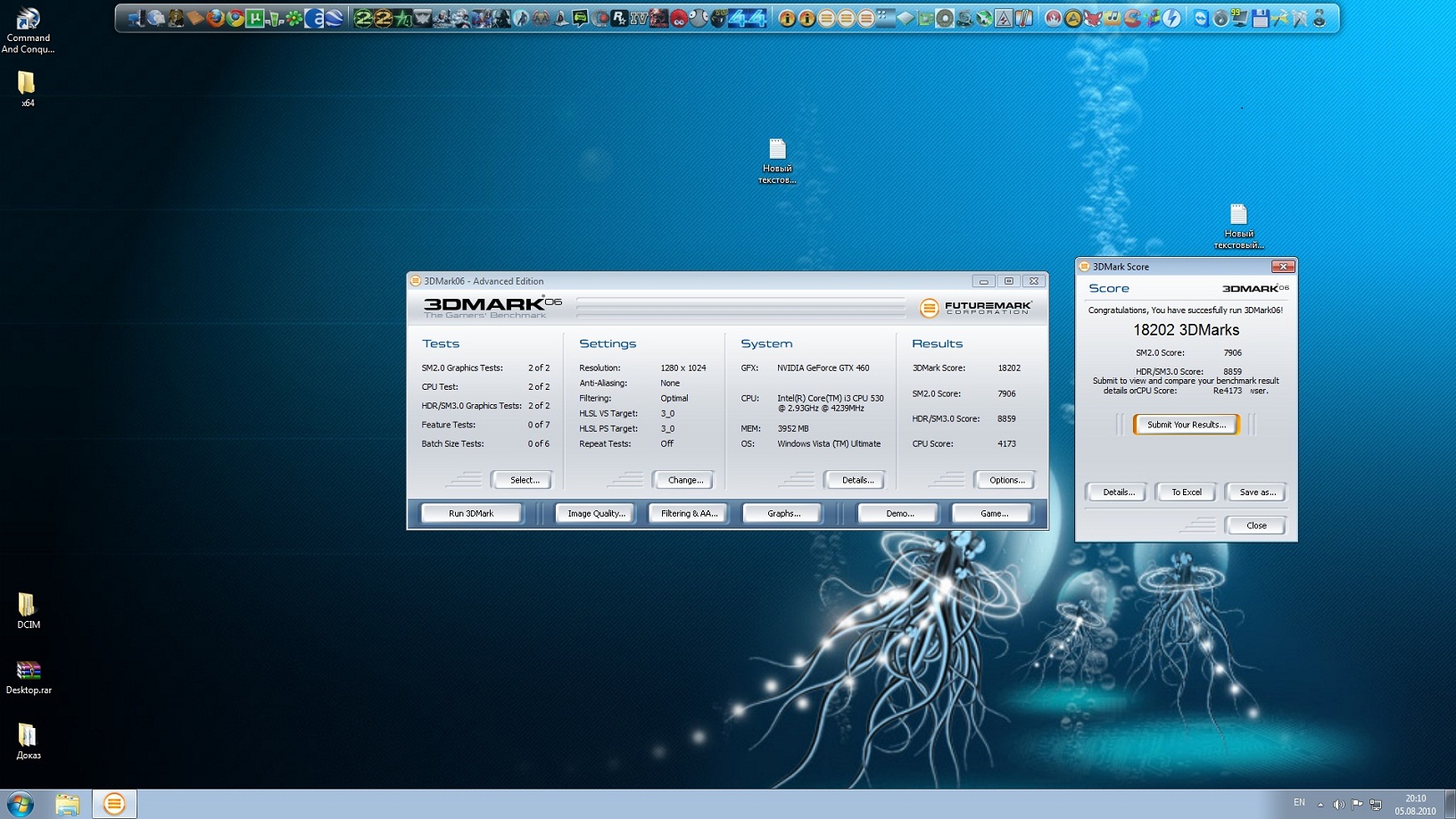Switch to 3DMark06 taskbar button
1456x819 pixels.
114,804
